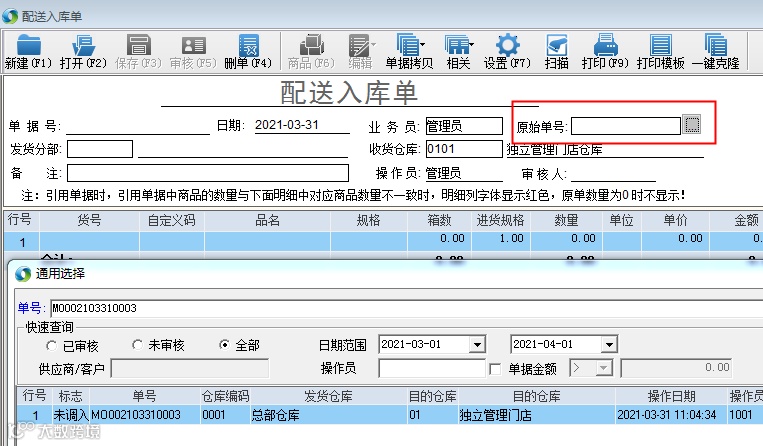The height and width of the screenshot is (446, 763).
Task: Click the operation date 2021-03-31 11:04:34 cell
Action: point(671,415)
